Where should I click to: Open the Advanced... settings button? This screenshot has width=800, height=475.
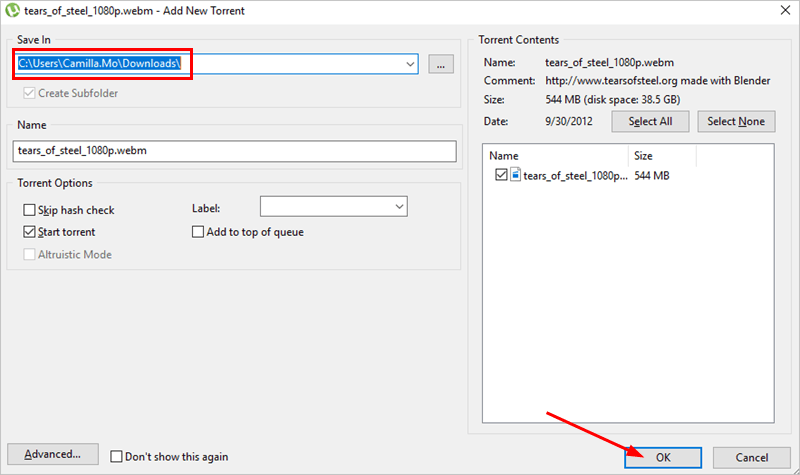(53, 454)
